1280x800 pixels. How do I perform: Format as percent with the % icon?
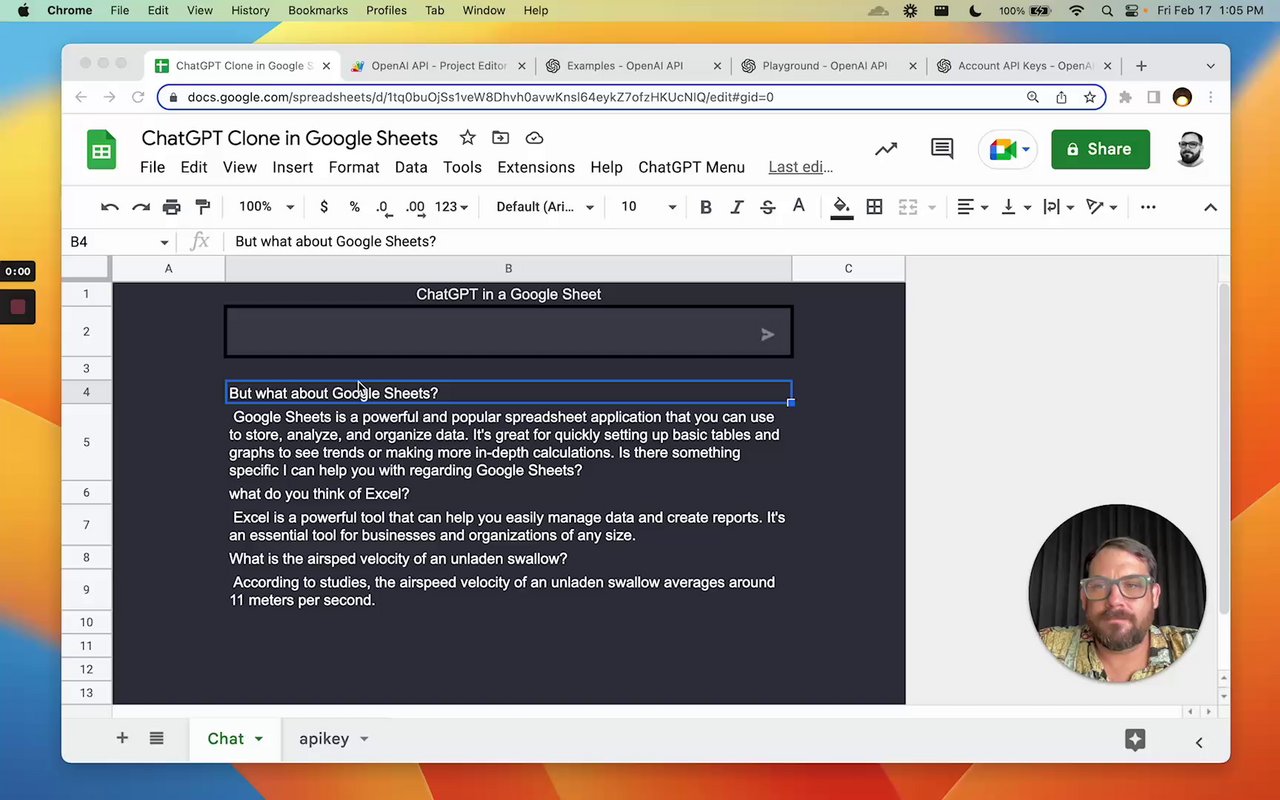tap(354, 207)
